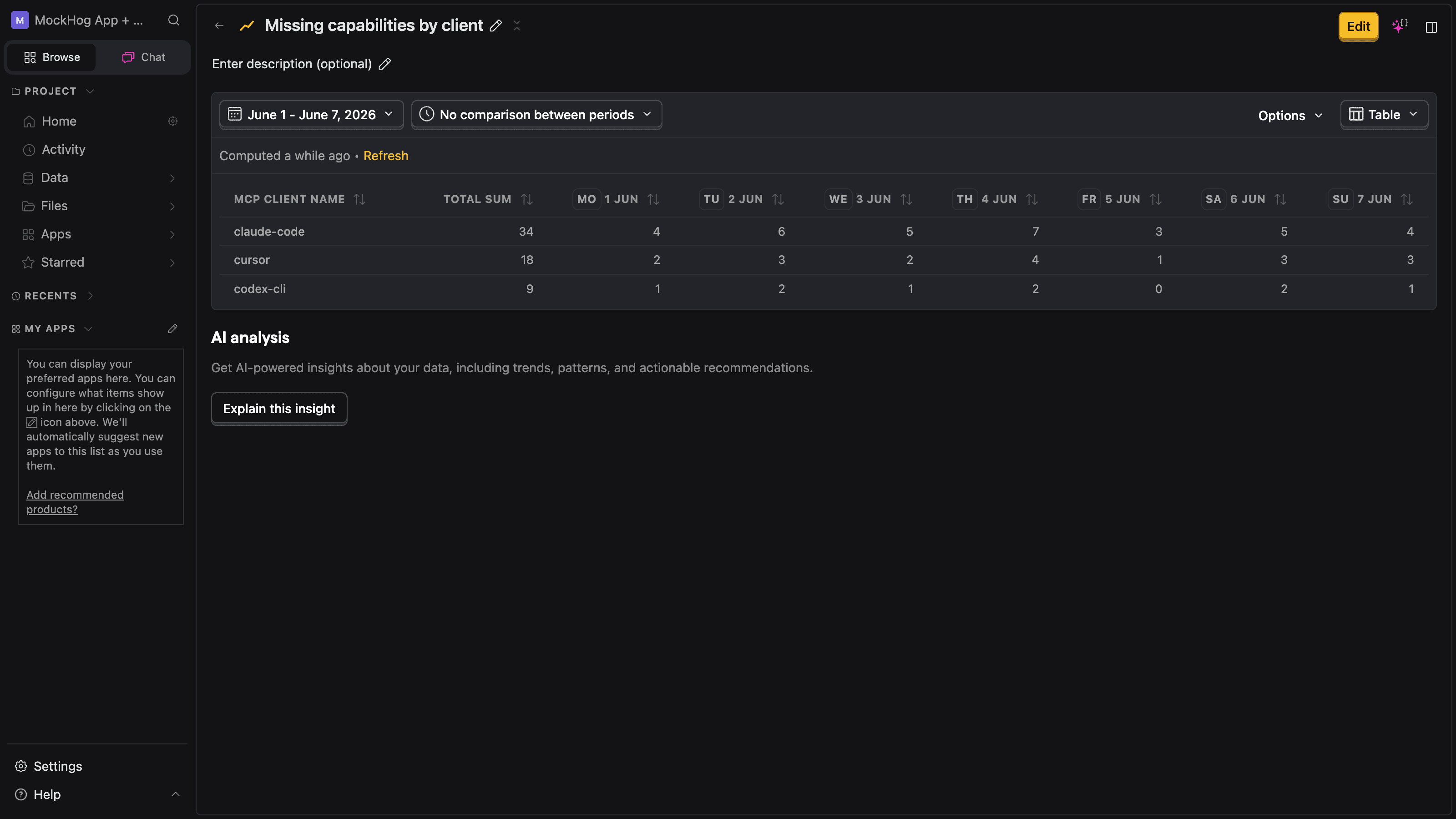The width and height of the screenshot is (1456, 819).
Task: Open AI sparkle assistant icon
Action: pyautogui.click(x=1400, y=26)
